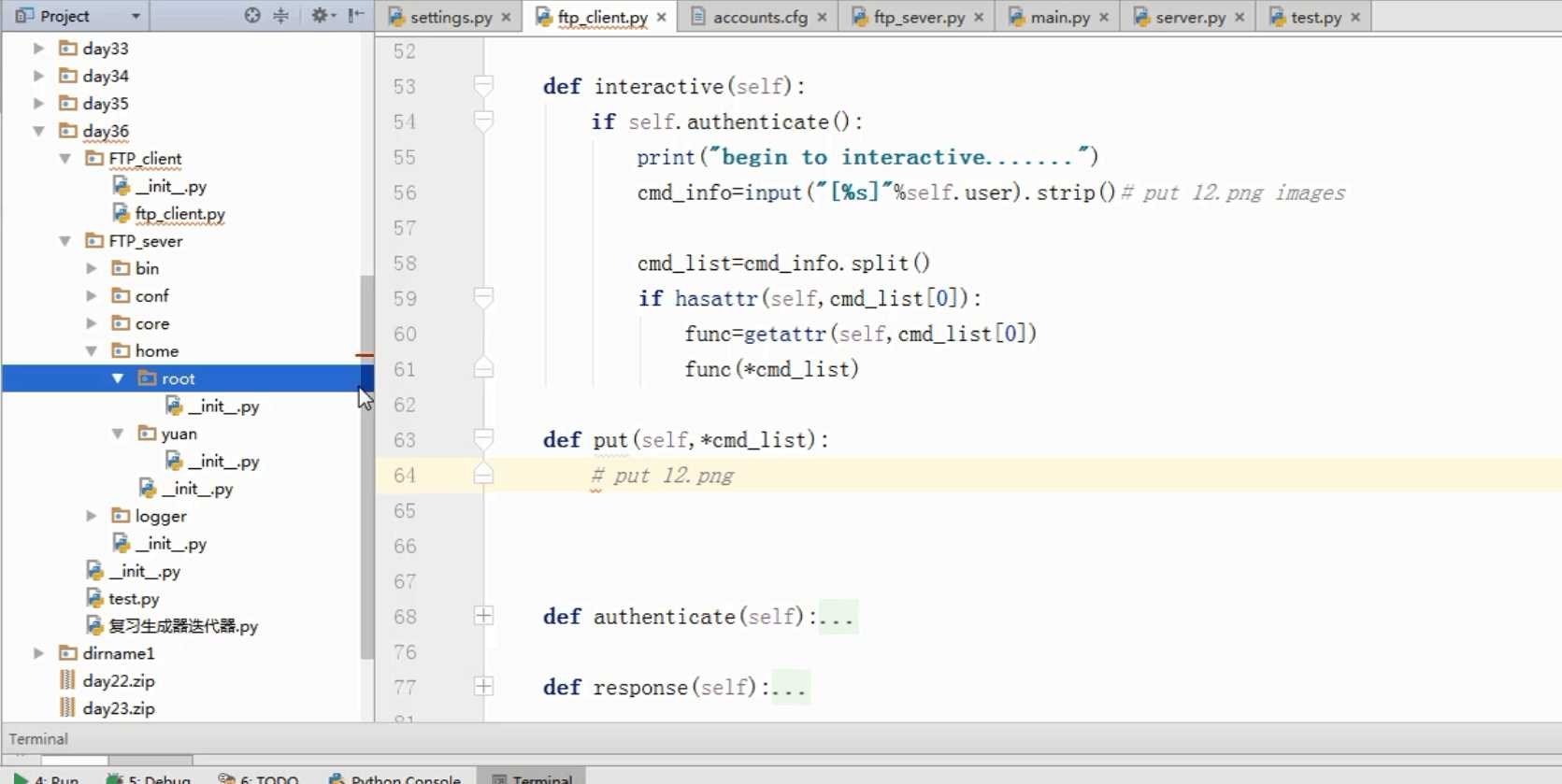Screen dimensions: 1562x784
Task: Collapse the day36 folder
Action: tap(38, 131)
